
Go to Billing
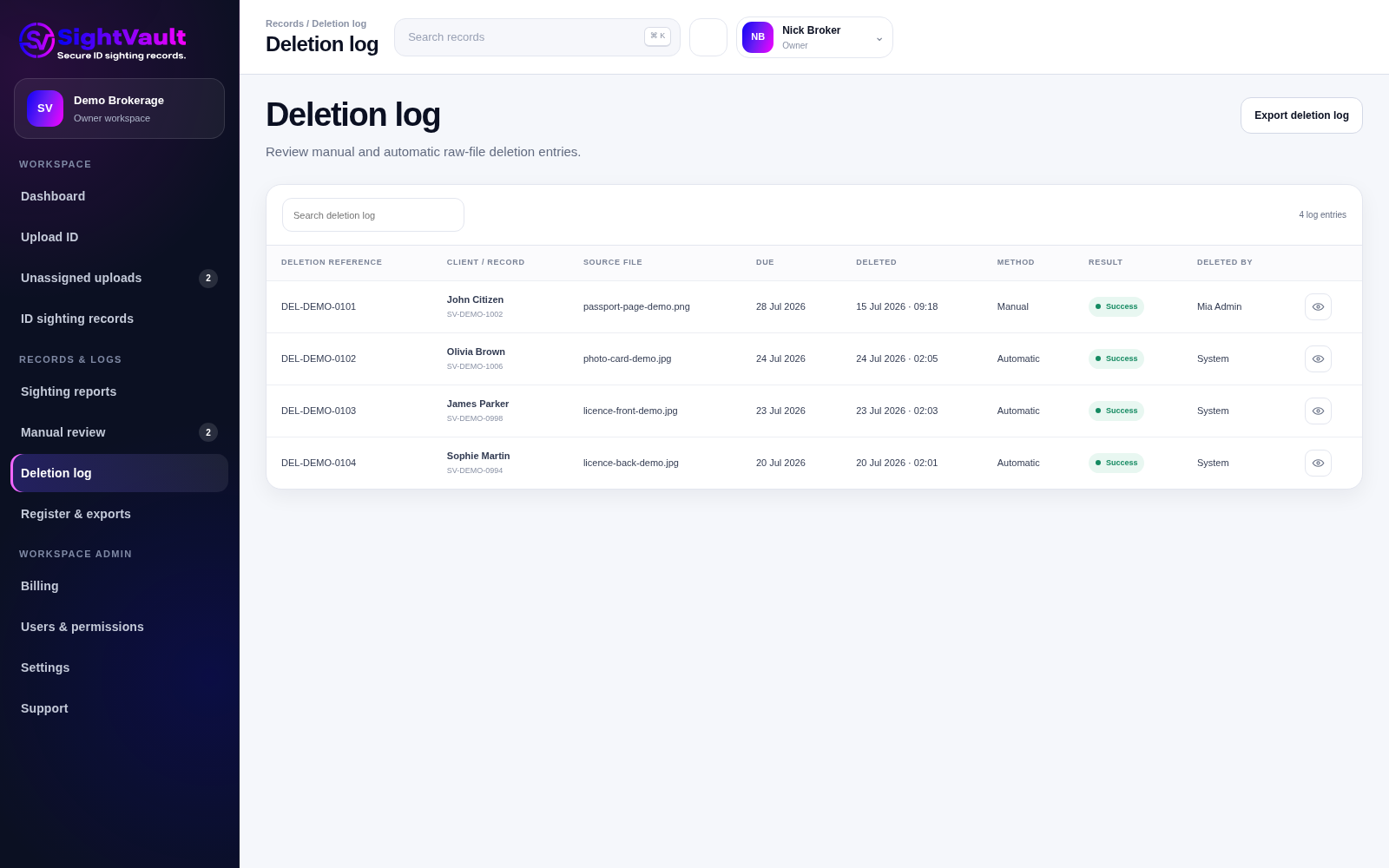pos(119,586)
